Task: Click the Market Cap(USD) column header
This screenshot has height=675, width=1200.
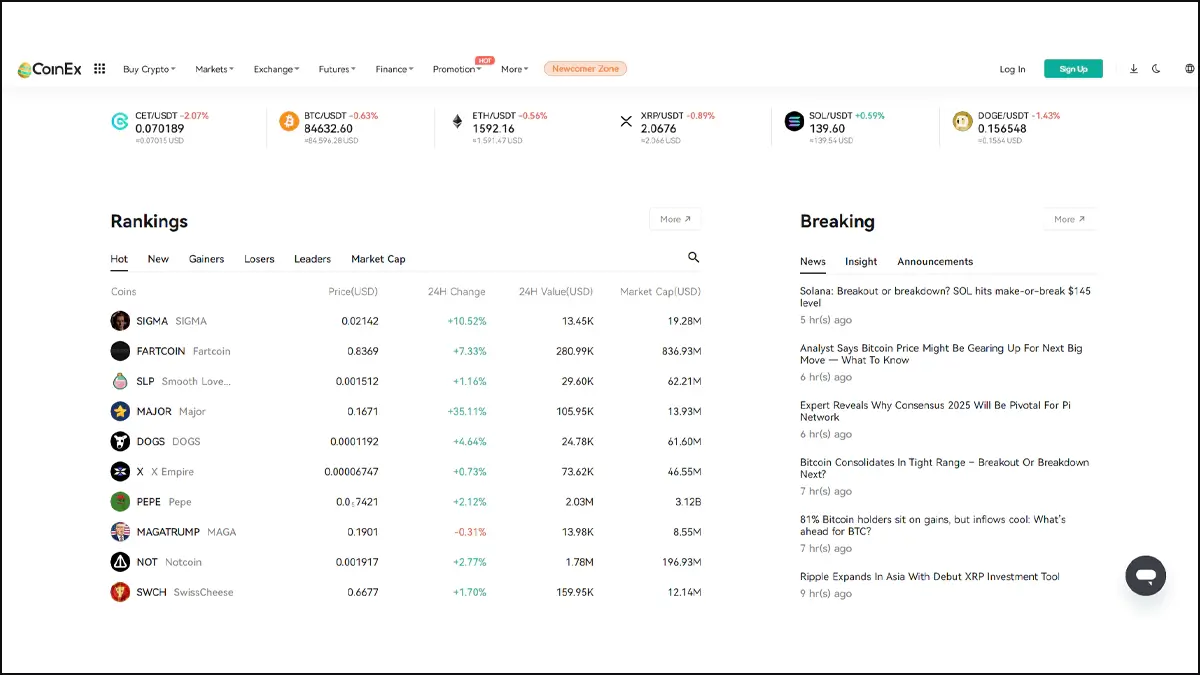Action: coord(661,292)
